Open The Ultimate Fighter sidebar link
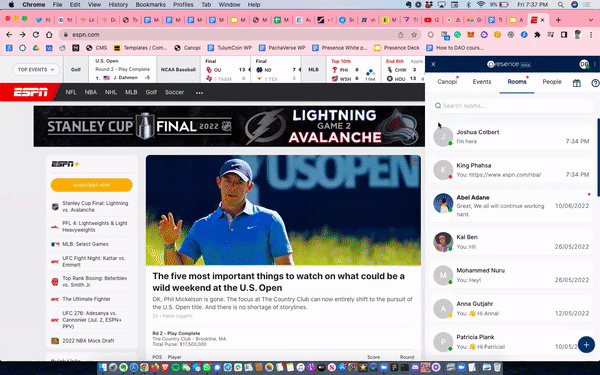Image resolution: width=600 pixels, height=375 pixels. pyautogui.click(x=86, y=299)
